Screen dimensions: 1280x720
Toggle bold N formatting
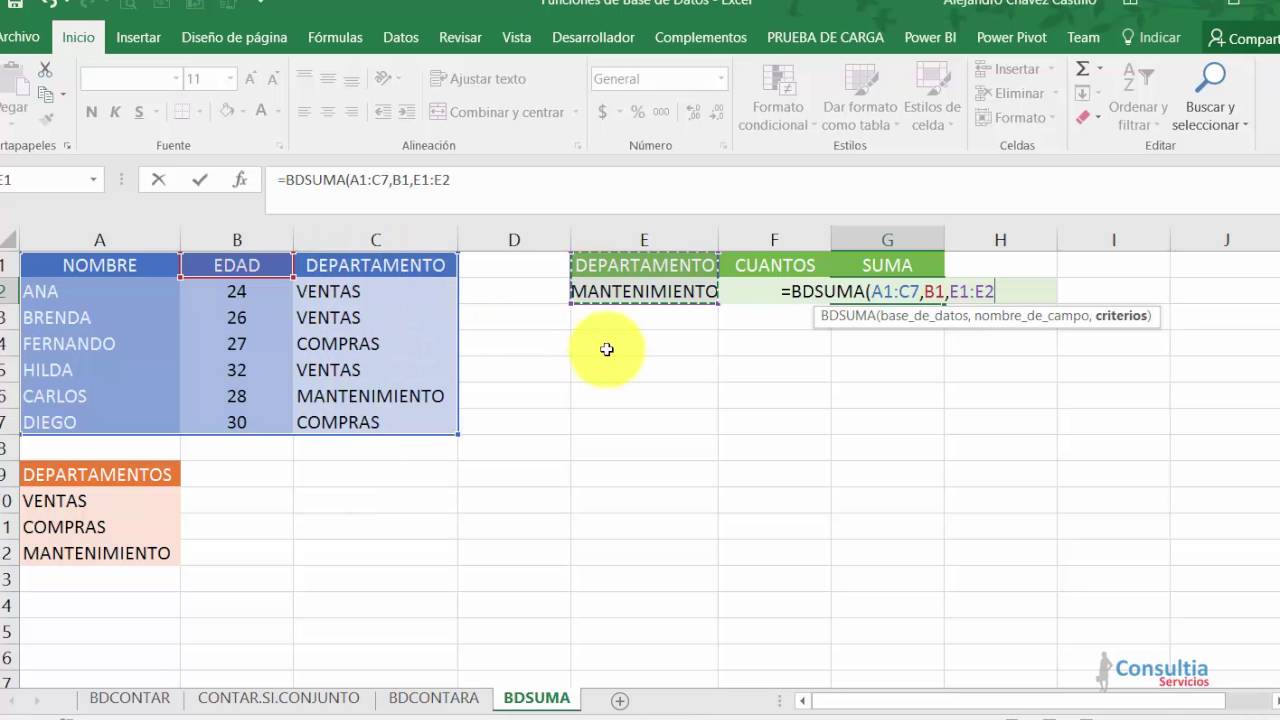click(92, 112)
